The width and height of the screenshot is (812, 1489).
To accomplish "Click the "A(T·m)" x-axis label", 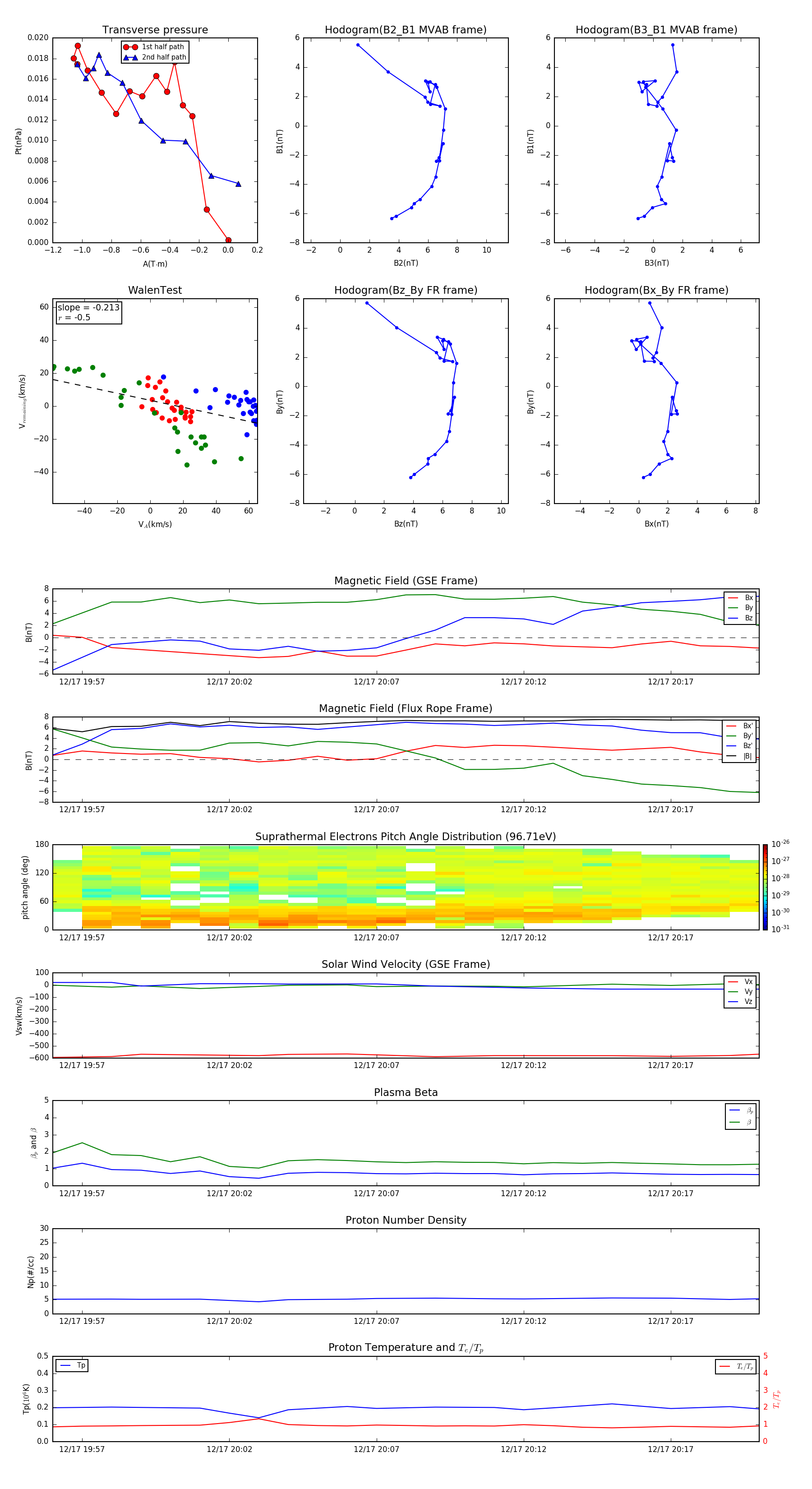I will coord(155,264).
